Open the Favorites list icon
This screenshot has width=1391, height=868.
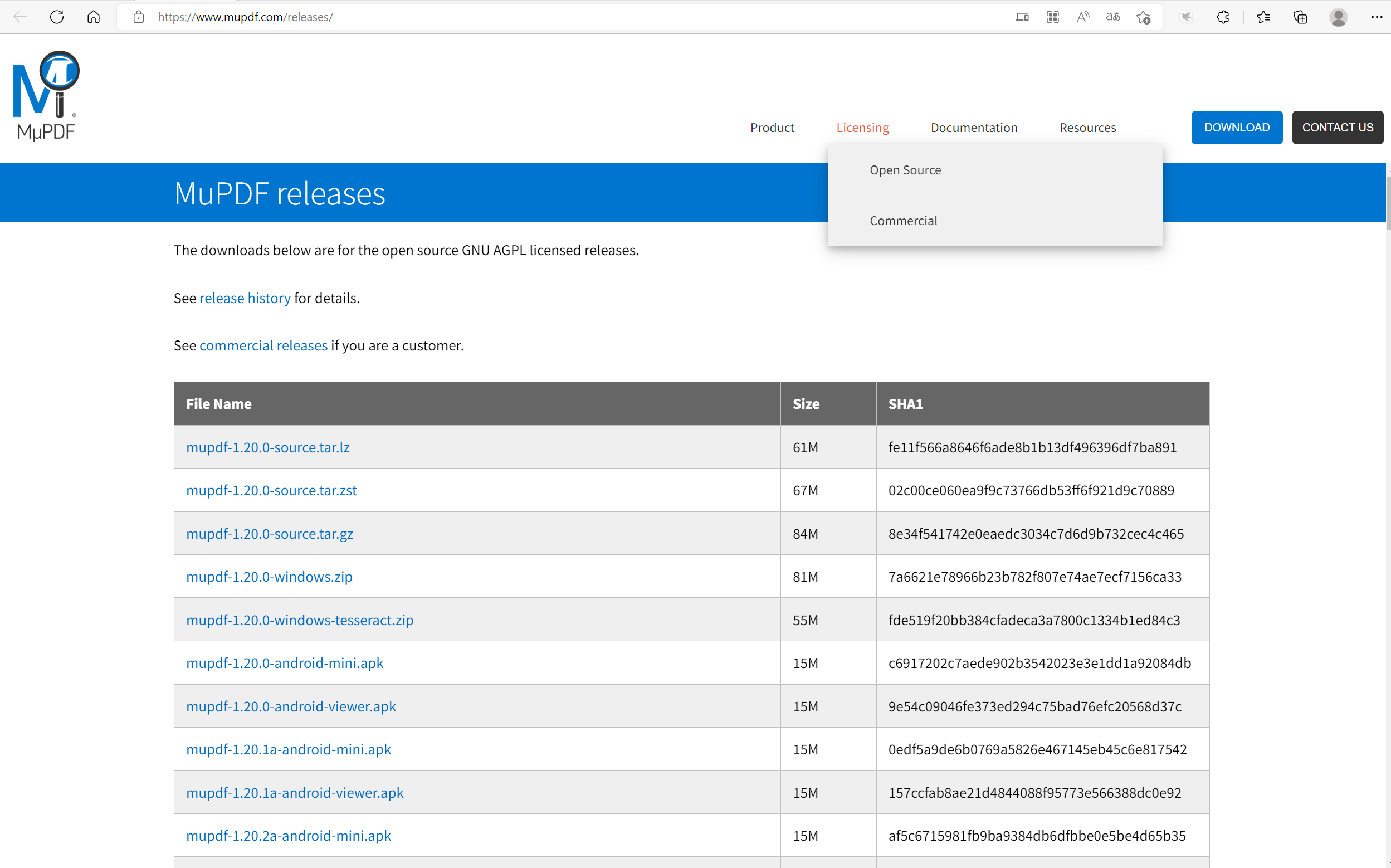click(x=1263, y=17)
